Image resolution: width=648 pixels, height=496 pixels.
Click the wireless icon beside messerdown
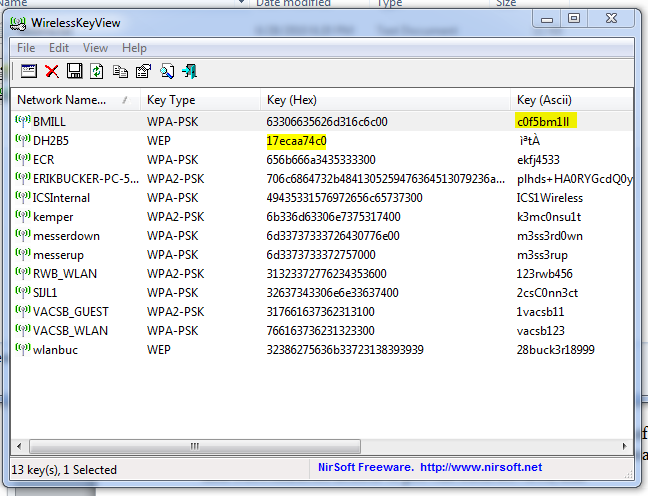tap(23, 235)
